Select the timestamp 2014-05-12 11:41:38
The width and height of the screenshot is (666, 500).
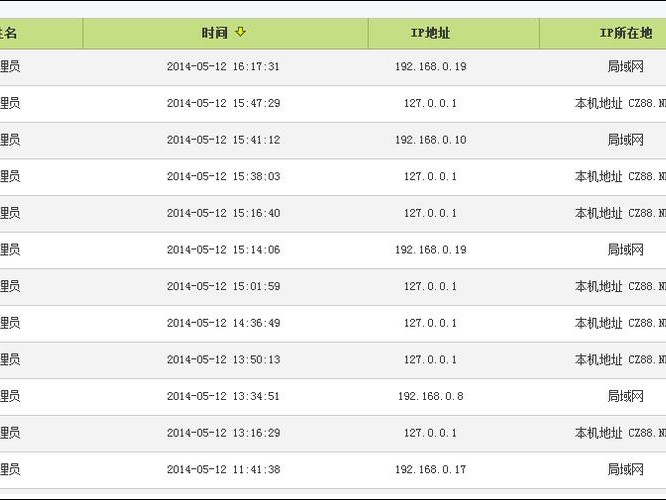pyautogui.click(x=223, y=469)
